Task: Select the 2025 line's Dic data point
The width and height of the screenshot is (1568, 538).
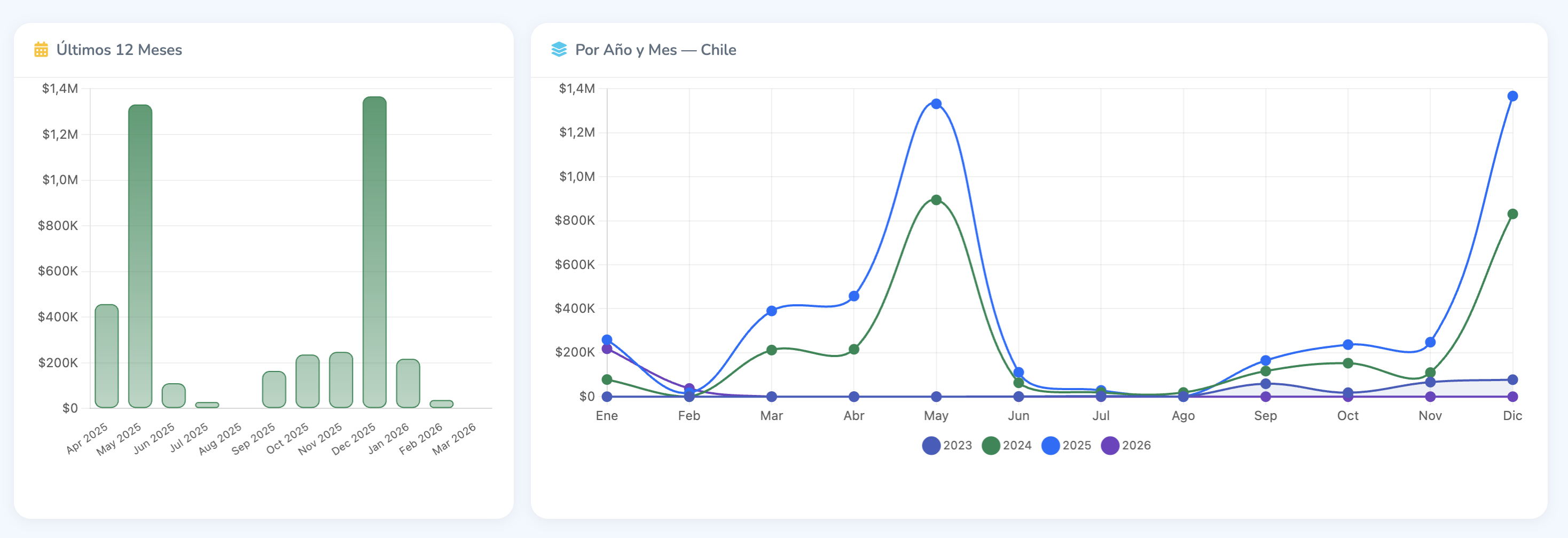Action: (1512, 96)
